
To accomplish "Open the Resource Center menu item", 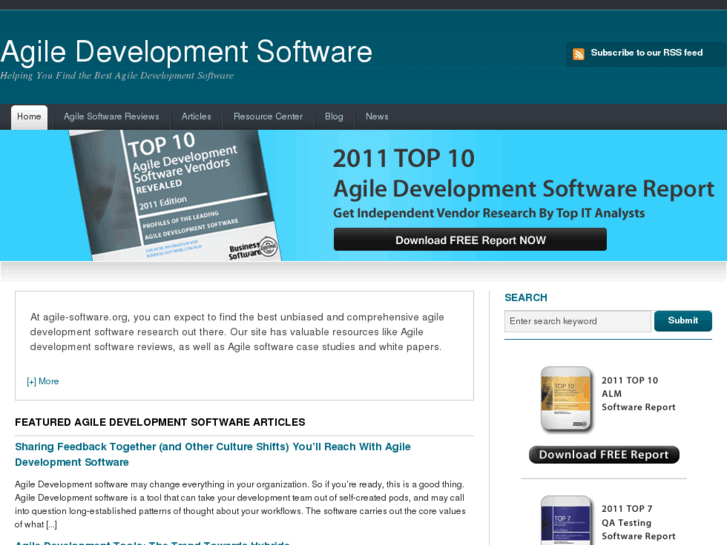I will 268,117.
